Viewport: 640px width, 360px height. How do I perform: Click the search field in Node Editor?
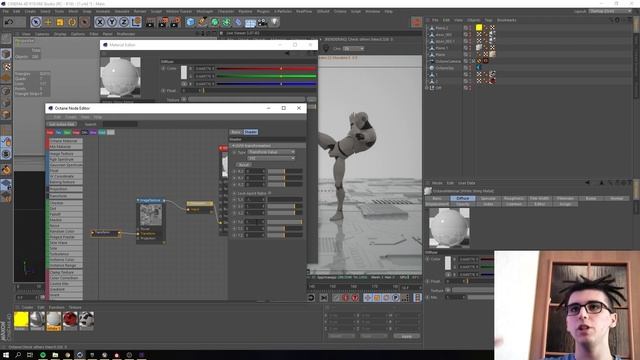120,124
